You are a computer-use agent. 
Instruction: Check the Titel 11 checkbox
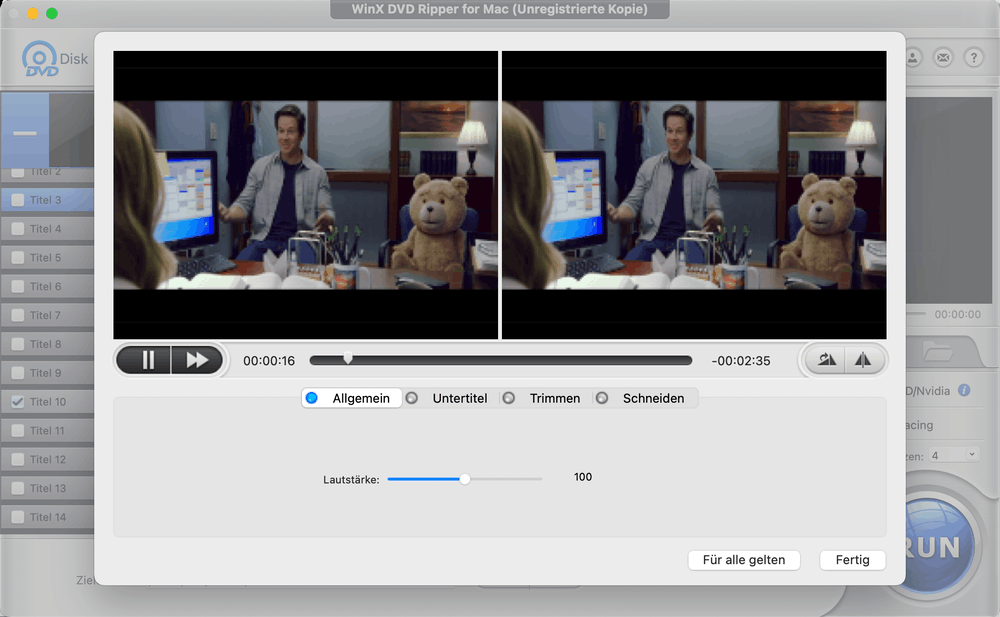coord(18,430)
